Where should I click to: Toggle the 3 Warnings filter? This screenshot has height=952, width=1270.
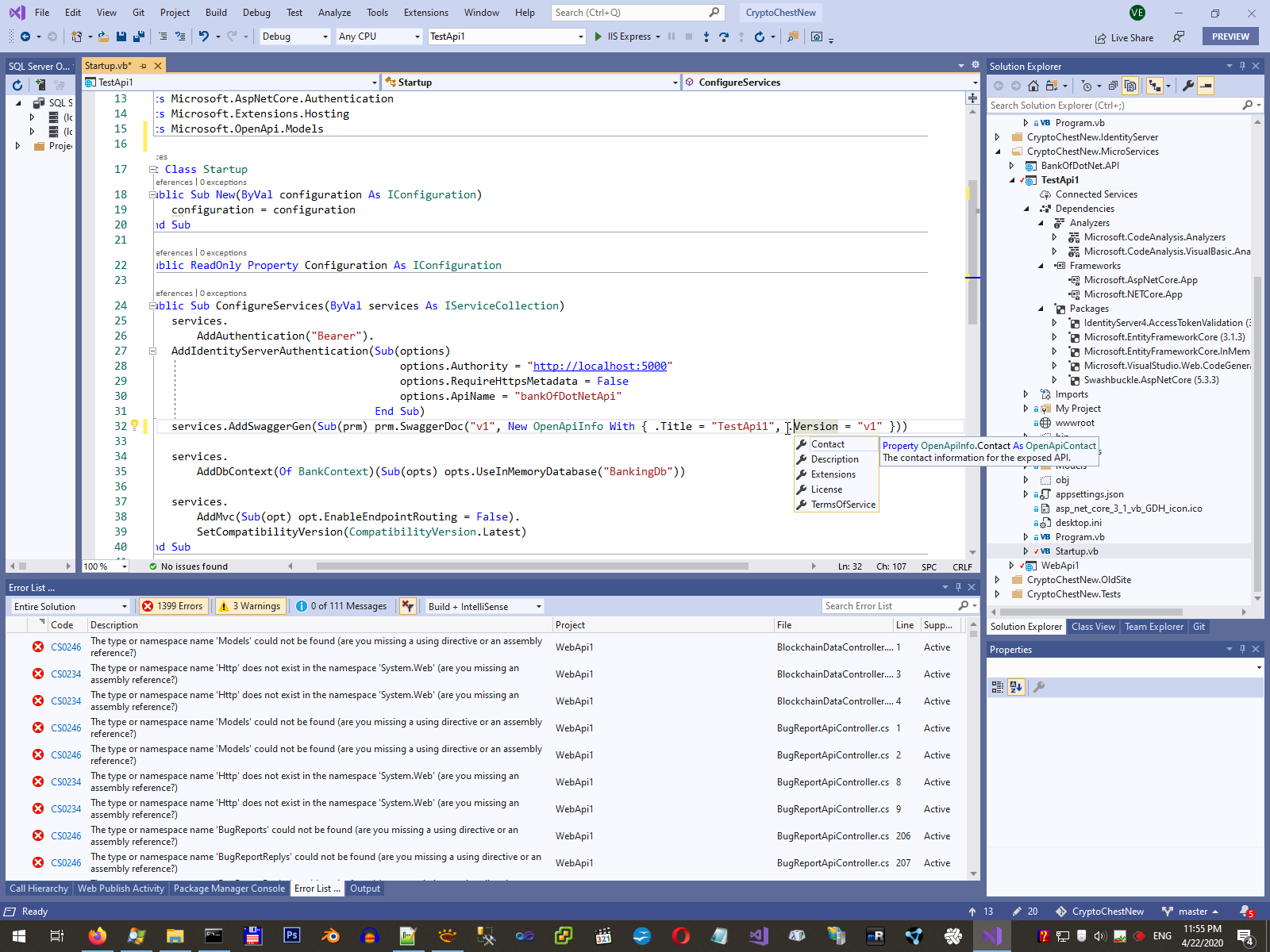250,606
